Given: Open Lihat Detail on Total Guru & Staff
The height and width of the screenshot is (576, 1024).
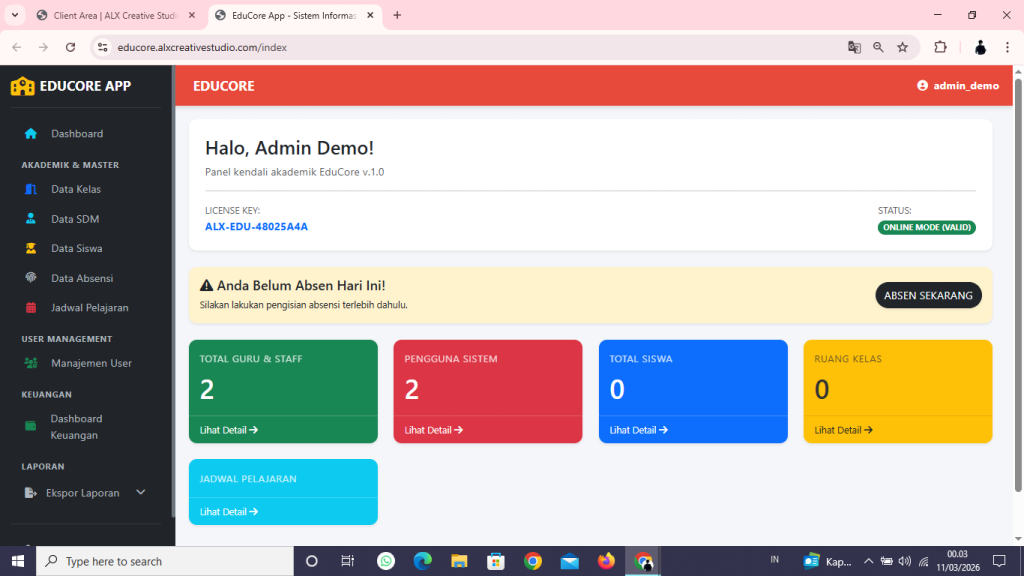Looking at the screenshot, I should pos(229,430).
